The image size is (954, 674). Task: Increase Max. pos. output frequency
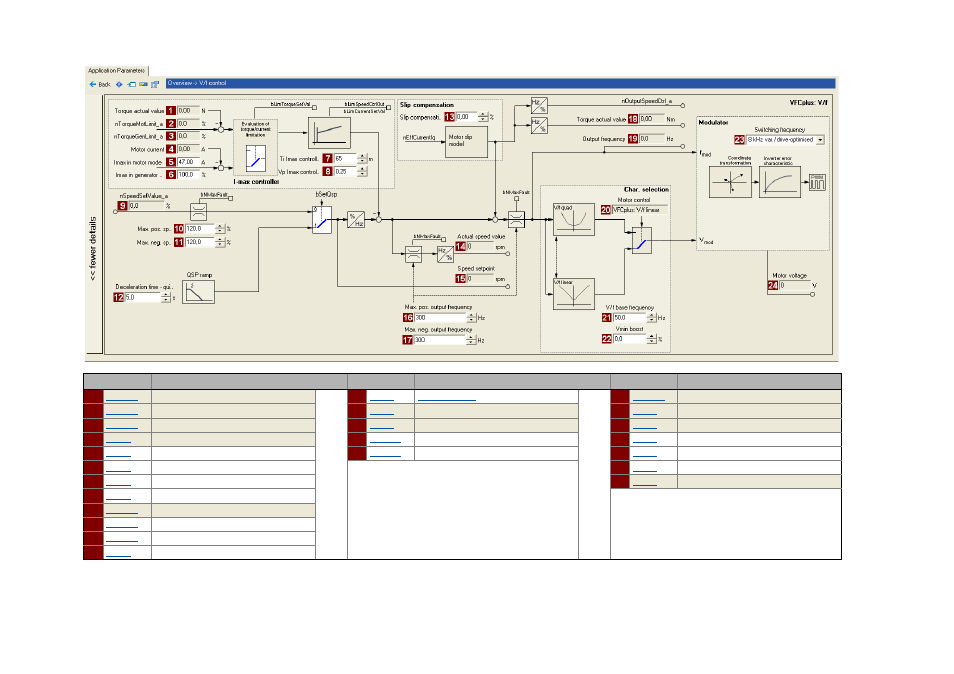[x=472, y=315]
